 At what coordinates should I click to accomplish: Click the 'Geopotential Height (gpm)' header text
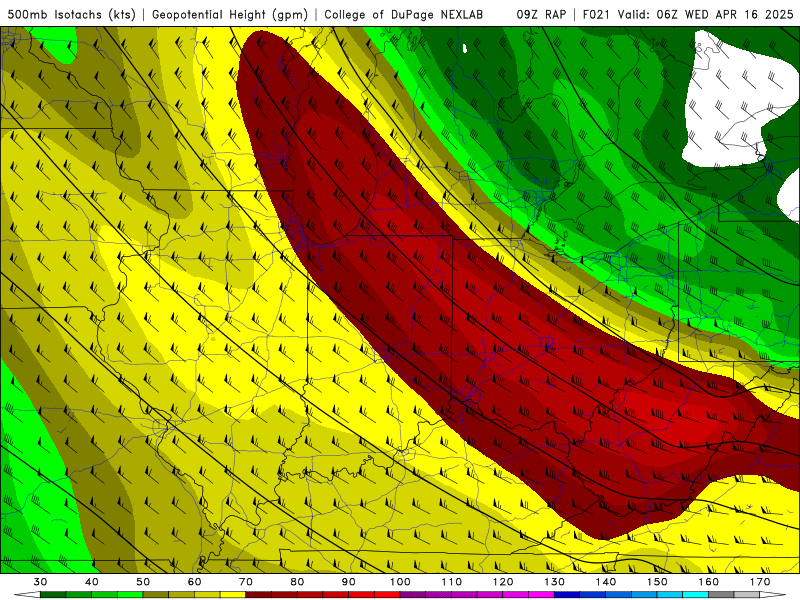(230, 14)
